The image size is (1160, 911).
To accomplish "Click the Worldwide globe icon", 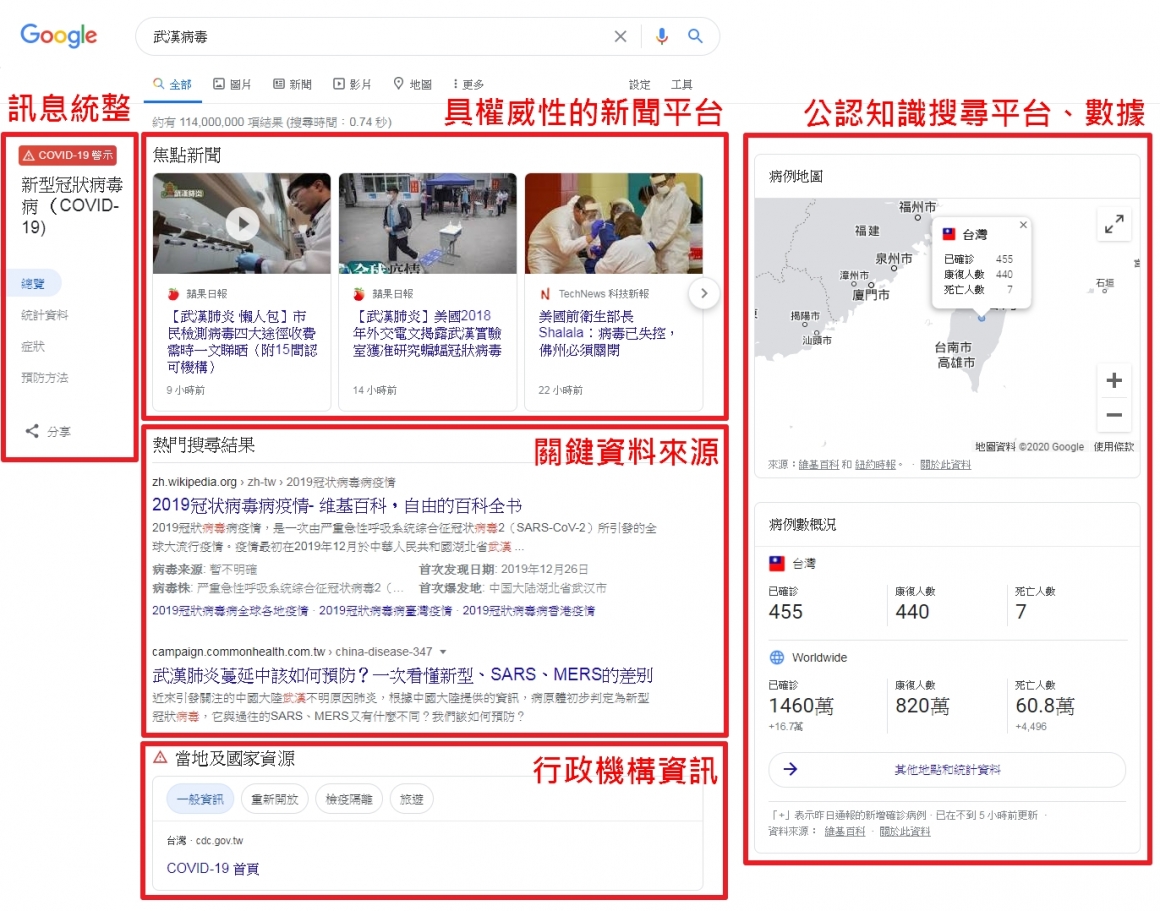I will 777,657.
